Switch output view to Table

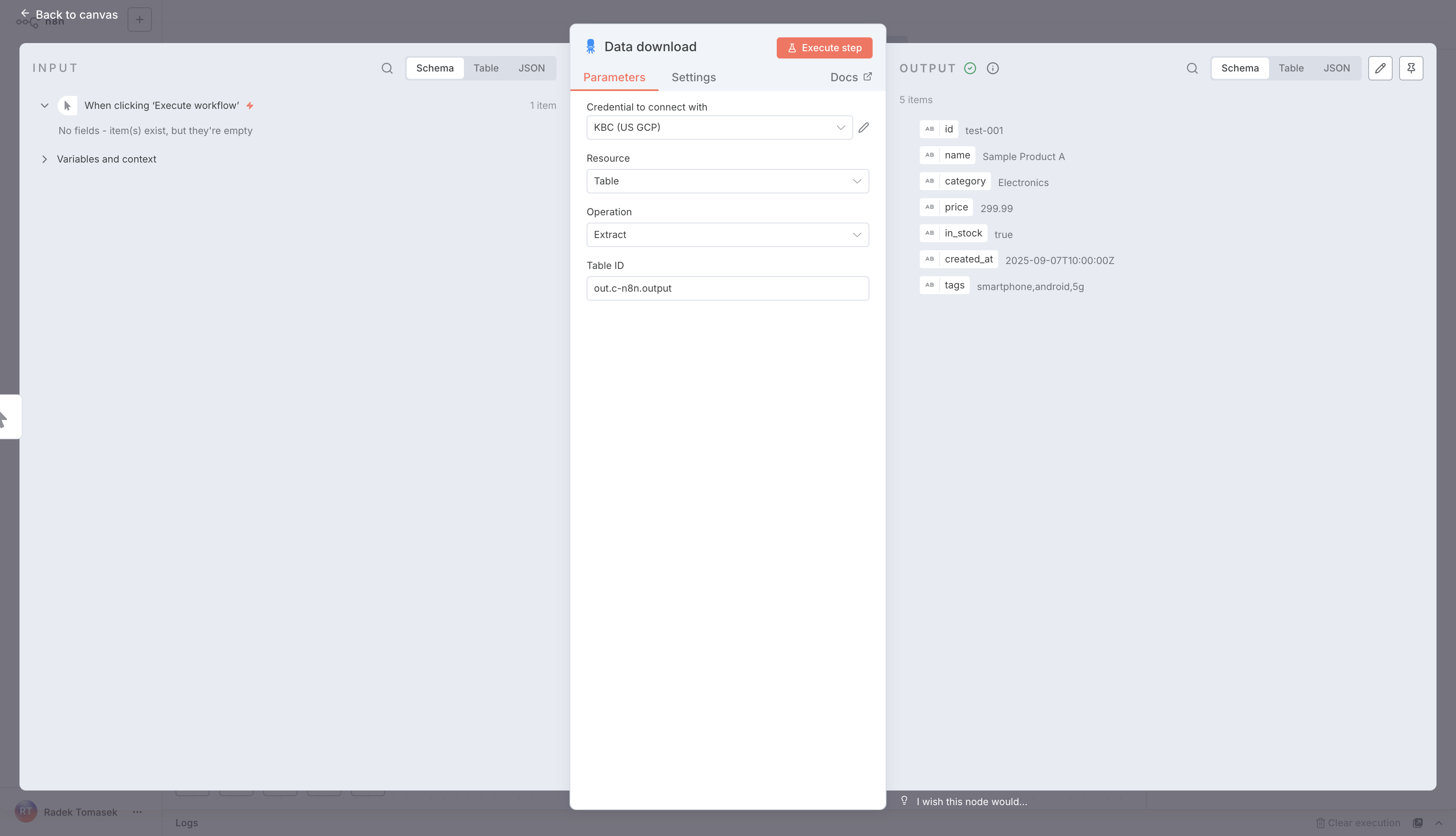(1291, 68)
